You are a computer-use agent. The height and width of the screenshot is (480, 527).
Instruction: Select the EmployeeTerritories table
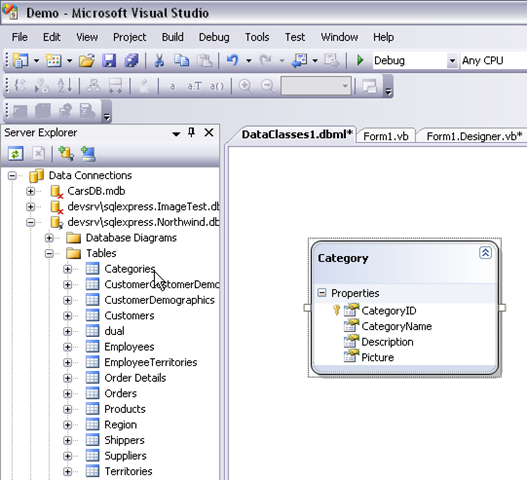[x=151, y=362]
